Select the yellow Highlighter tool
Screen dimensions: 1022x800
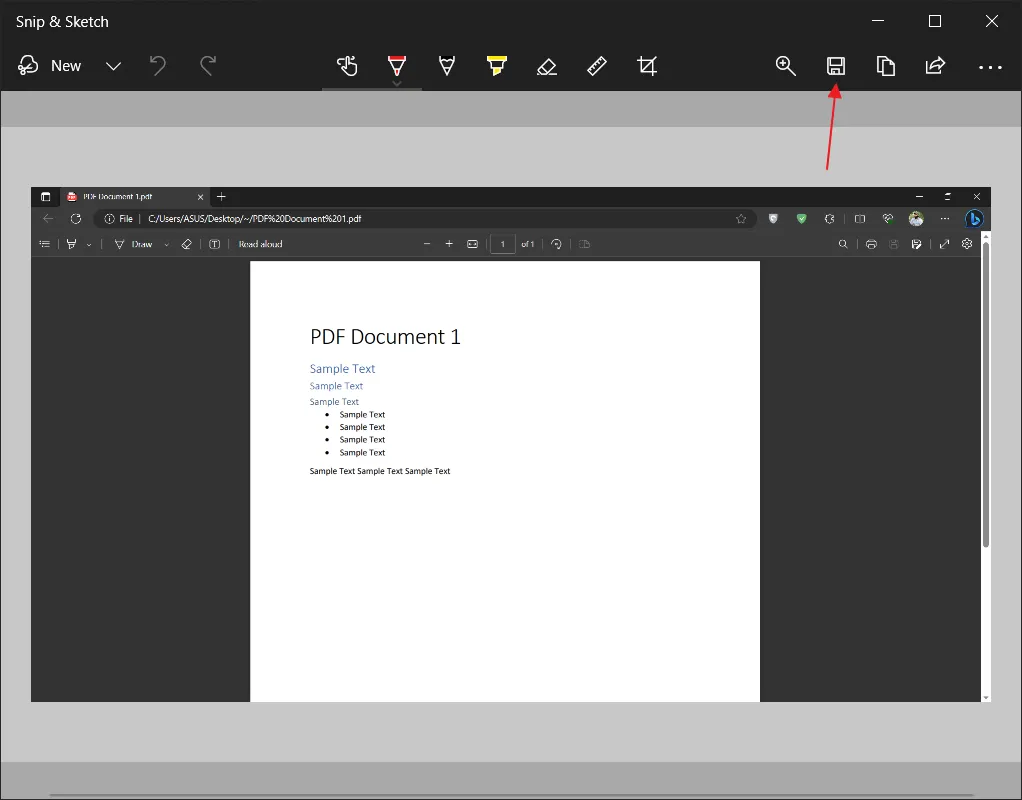497,66
